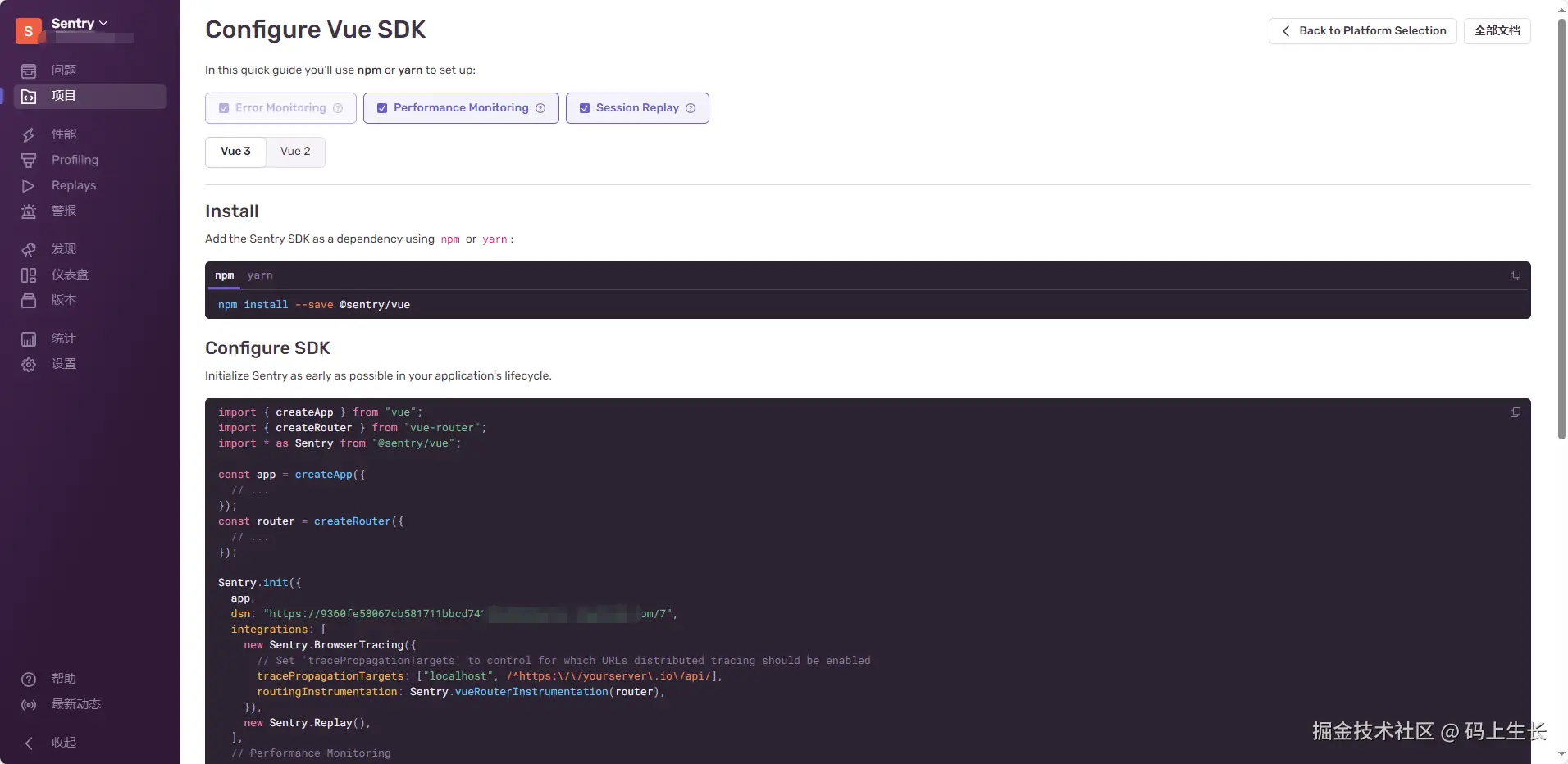Toggle the Error Monitoring checkbox
Viewport: 1568px width, 764px height.
pyautogui.click(x=224, y=108)
